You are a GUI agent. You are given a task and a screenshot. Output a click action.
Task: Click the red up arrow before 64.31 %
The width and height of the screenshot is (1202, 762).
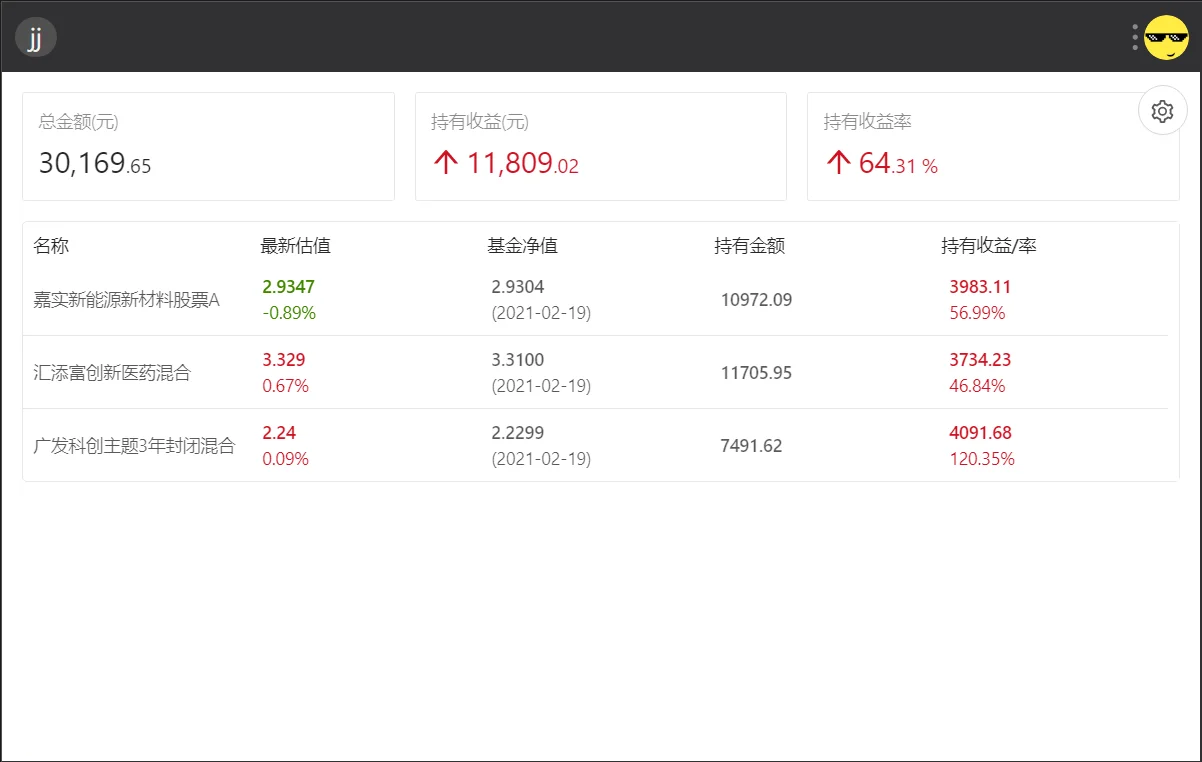(x=838, y=163)
